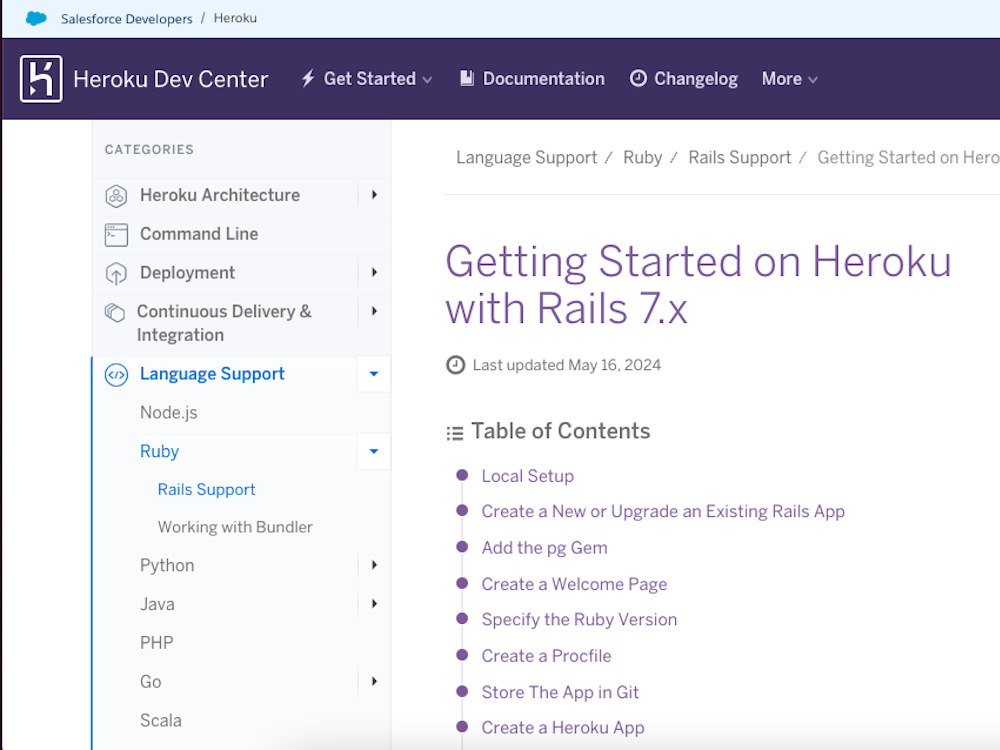Screen dimensions: 1000x750
Task: Collapse the Ruby subsection arrow
Action: pyautogui.click(x=374, y=452)
